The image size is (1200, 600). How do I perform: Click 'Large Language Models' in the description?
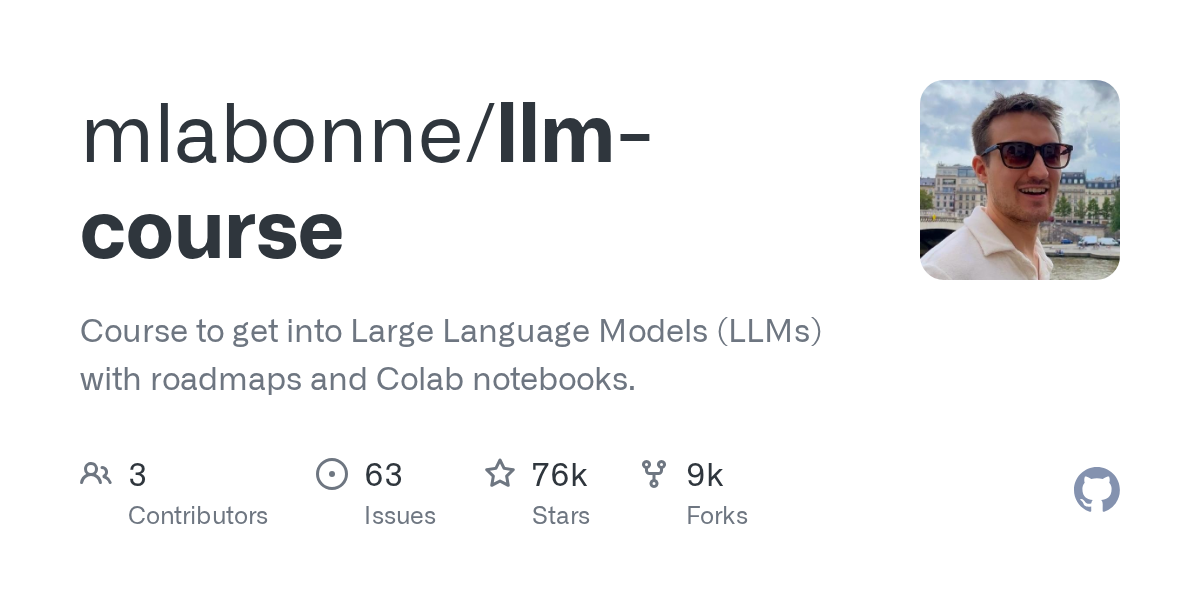coord(528,331)
